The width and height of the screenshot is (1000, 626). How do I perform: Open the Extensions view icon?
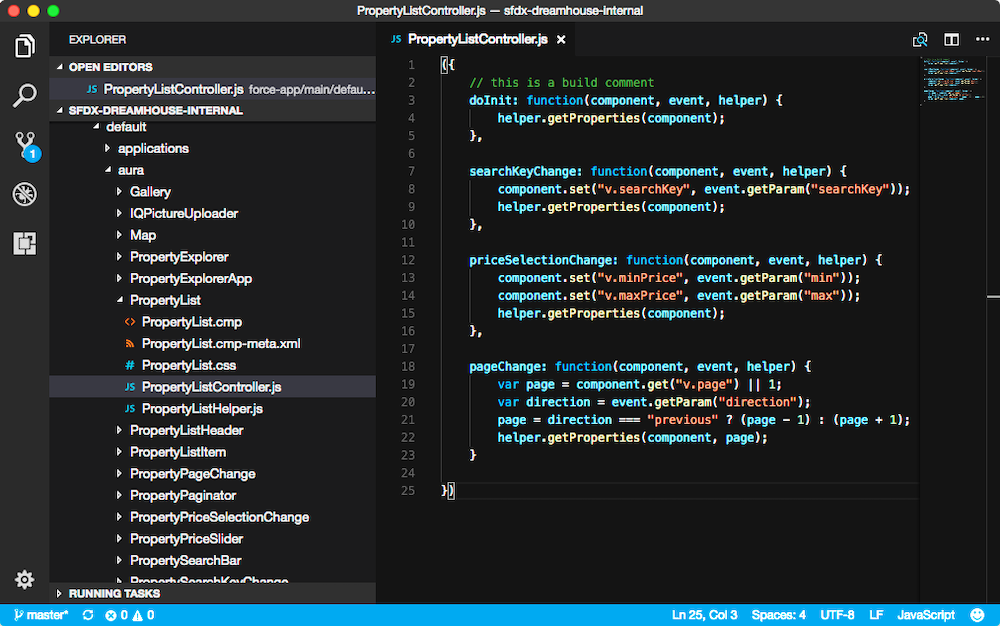pyautogui.click(x=24, y=243)
